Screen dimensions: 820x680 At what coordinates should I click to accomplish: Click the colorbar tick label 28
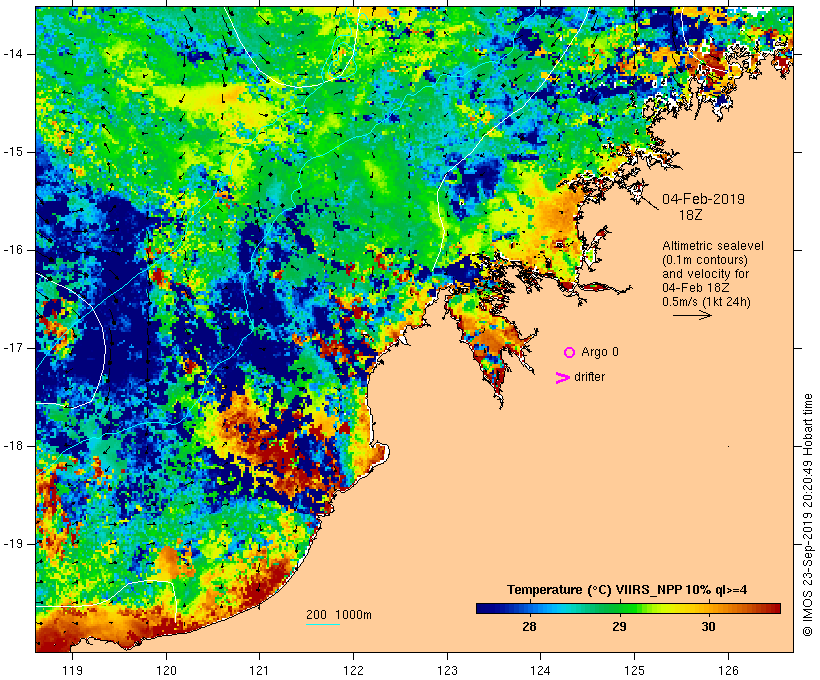pos(529,627)
